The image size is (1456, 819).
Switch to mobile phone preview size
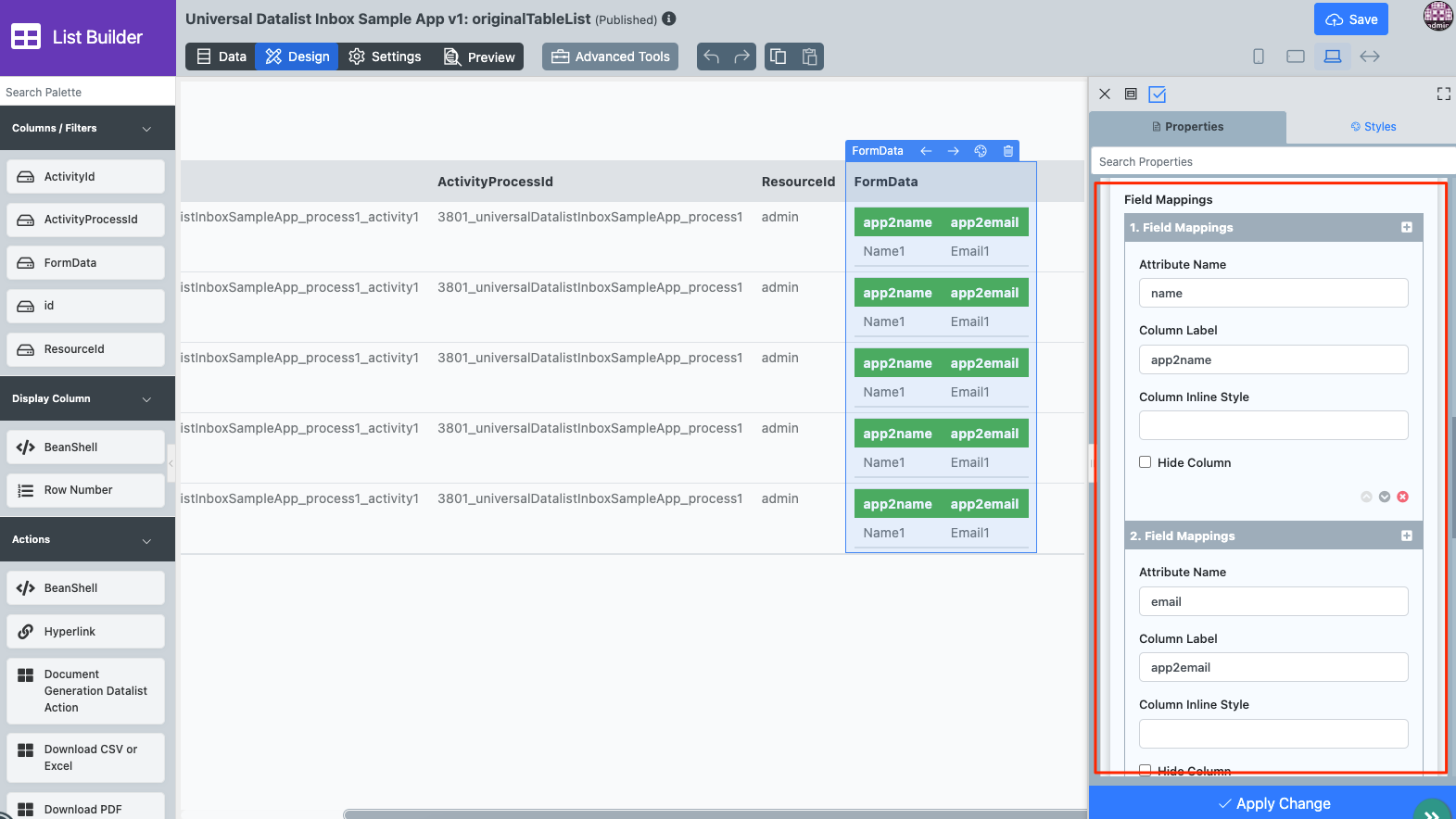pyautogui.click(x=1258, y=57)
